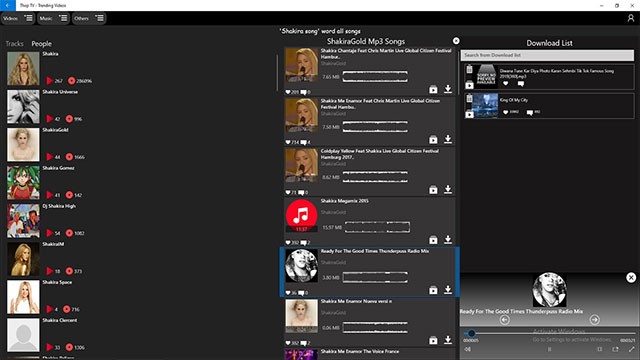Delete King Of My City download

tap(469, 98)
